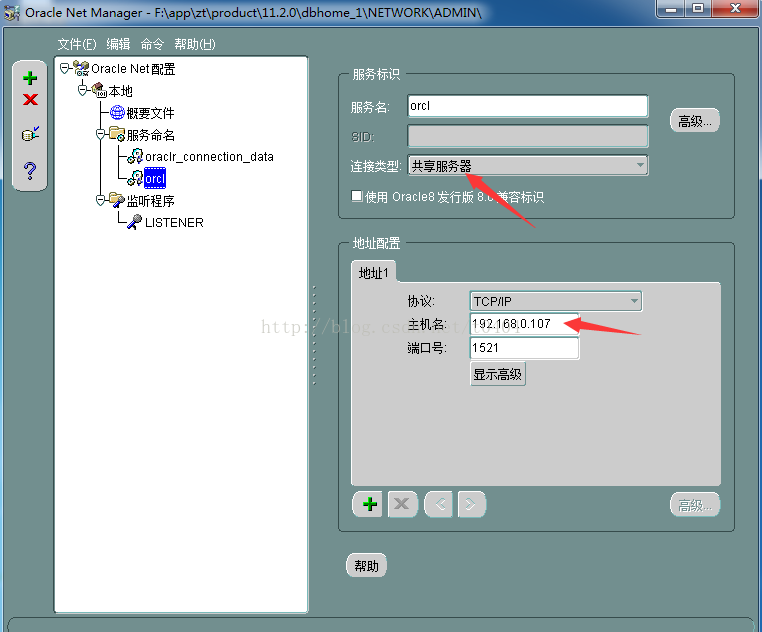Click the 服务命名 folder icon
This screenshot has width=762, height=632.
(x=117, y=134)
